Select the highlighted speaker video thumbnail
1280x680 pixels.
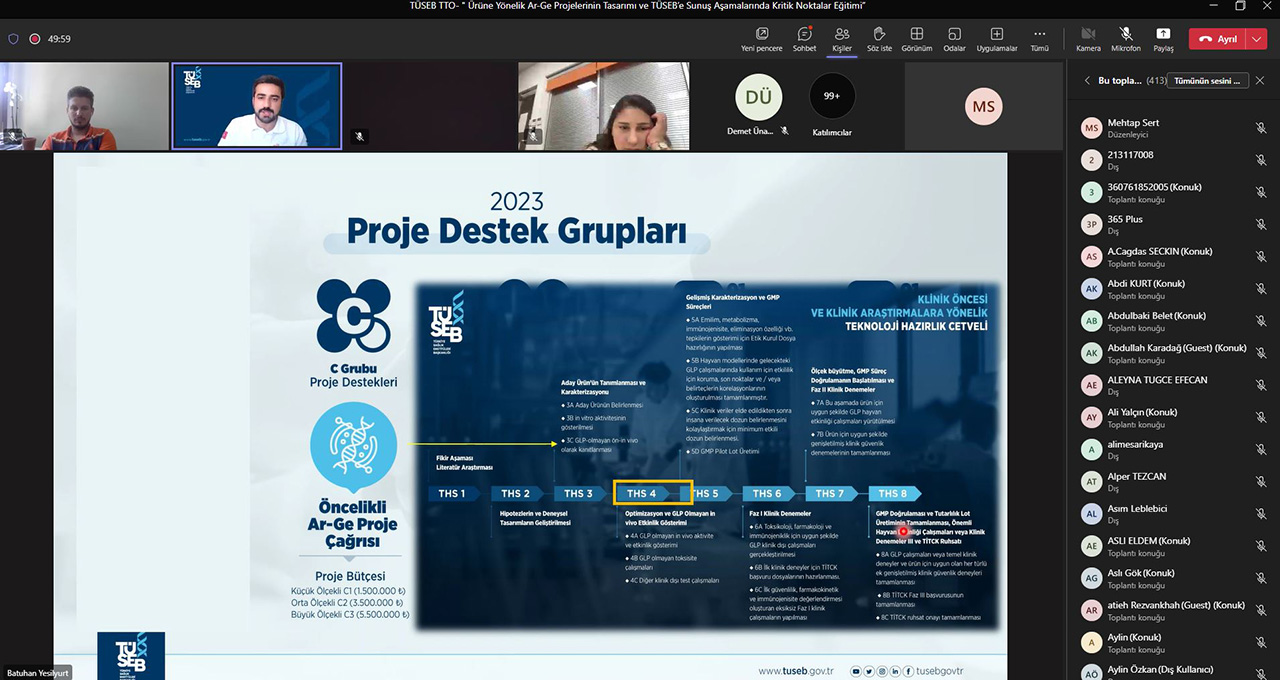click(257, 106)
